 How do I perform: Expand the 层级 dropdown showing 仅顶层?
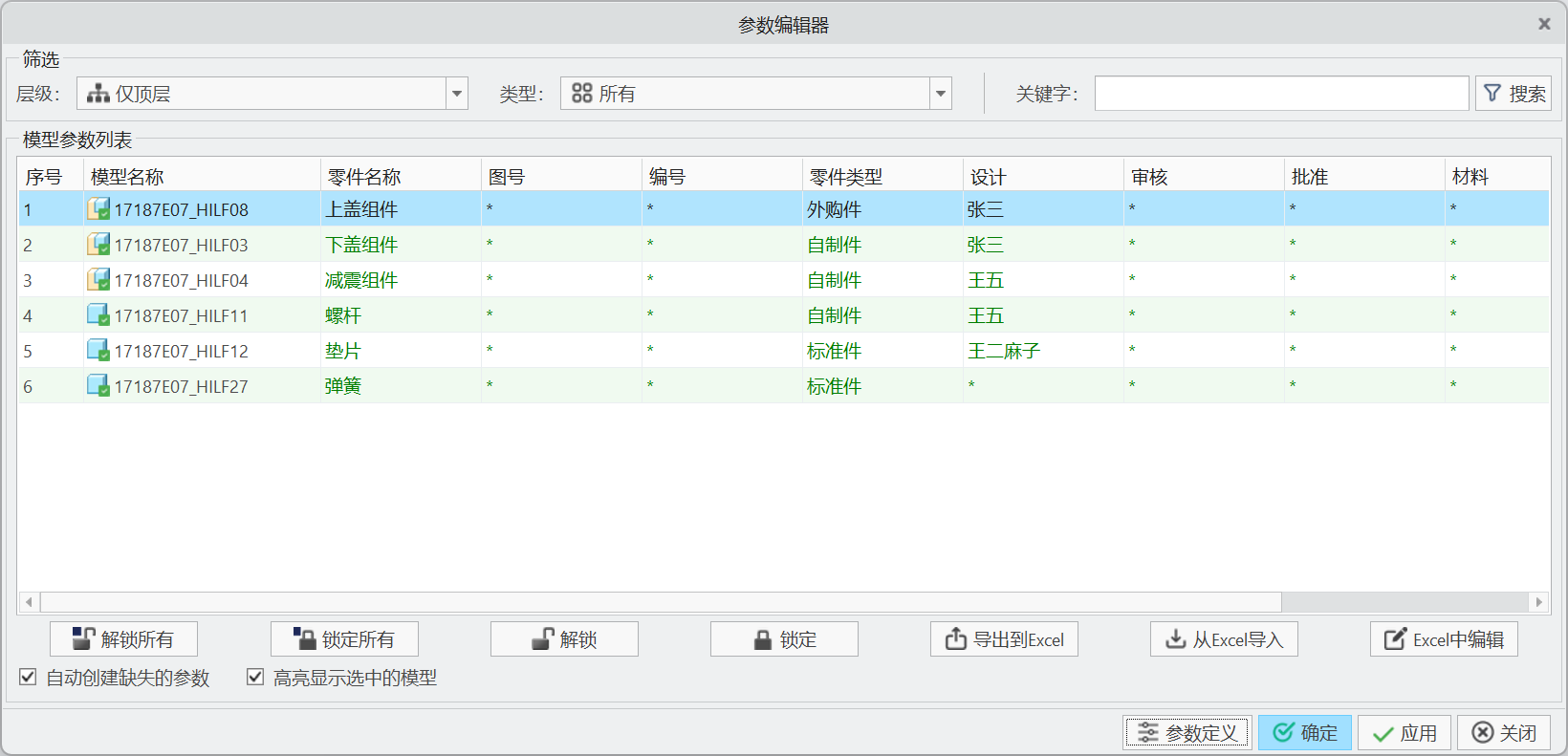pos(457,94)
